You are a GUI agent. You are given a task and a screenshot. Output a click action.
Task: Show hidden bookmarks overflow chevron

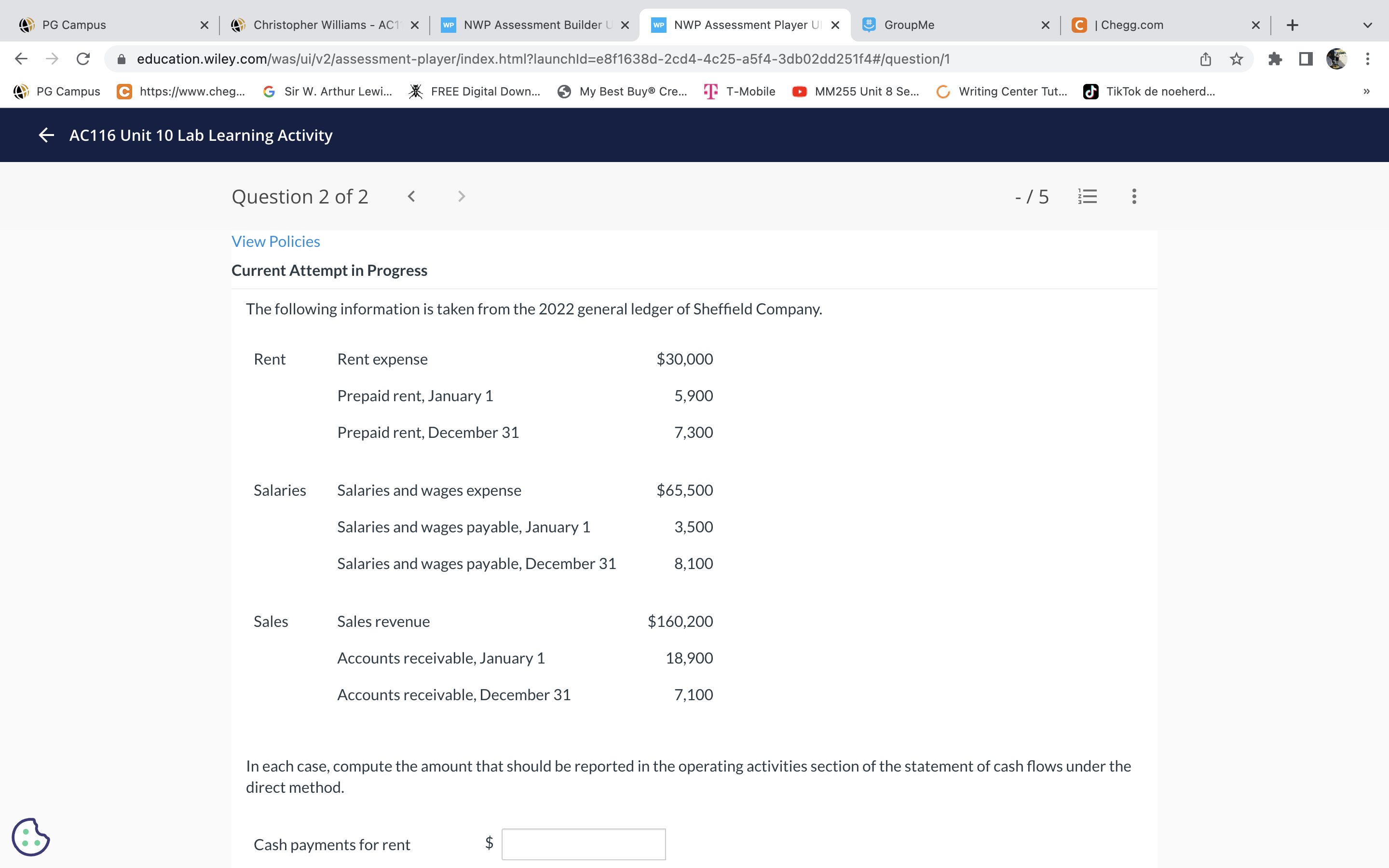pyautogui.click(x=1367, y=91)
